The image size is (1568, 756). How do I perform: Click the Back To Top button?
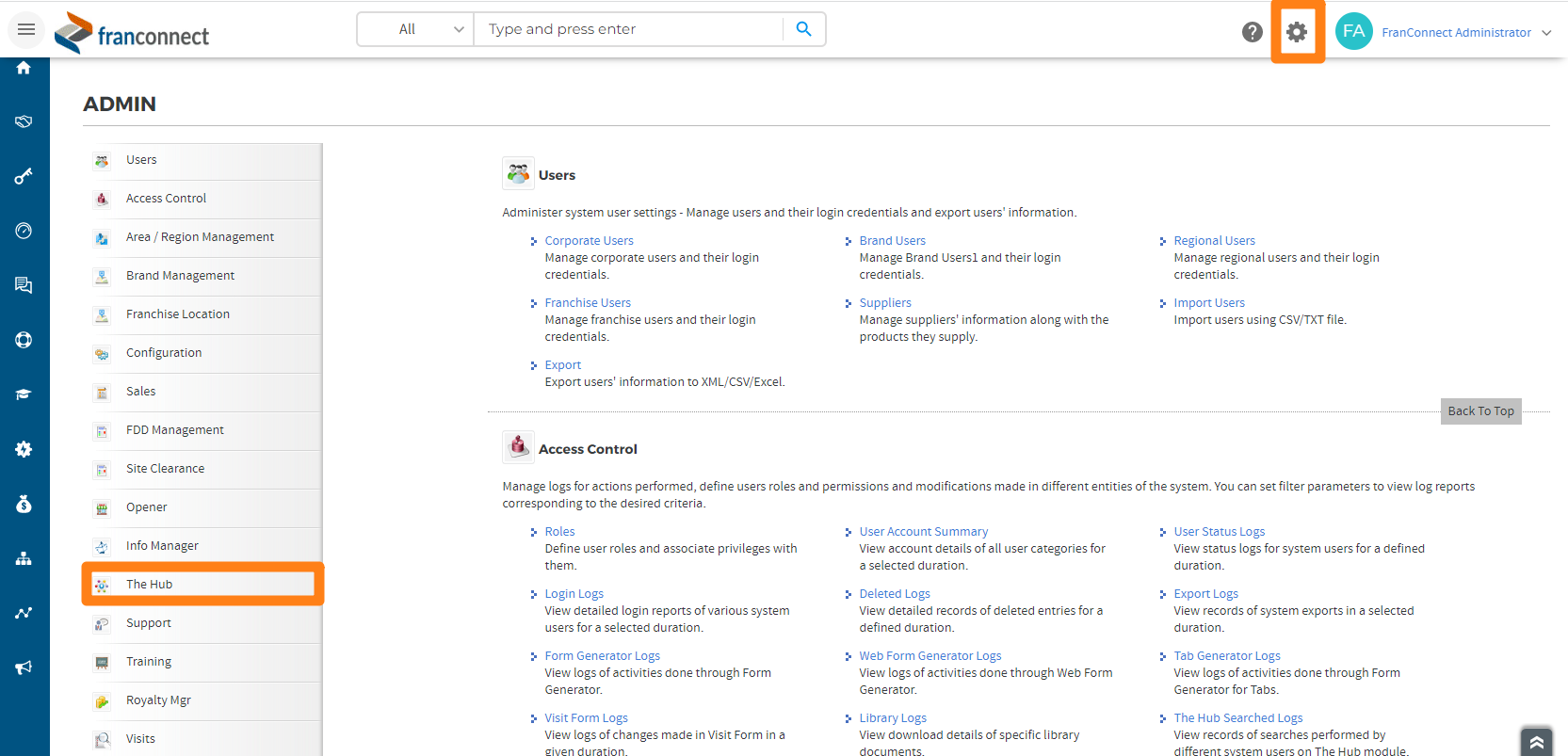tap(1480, 411)
